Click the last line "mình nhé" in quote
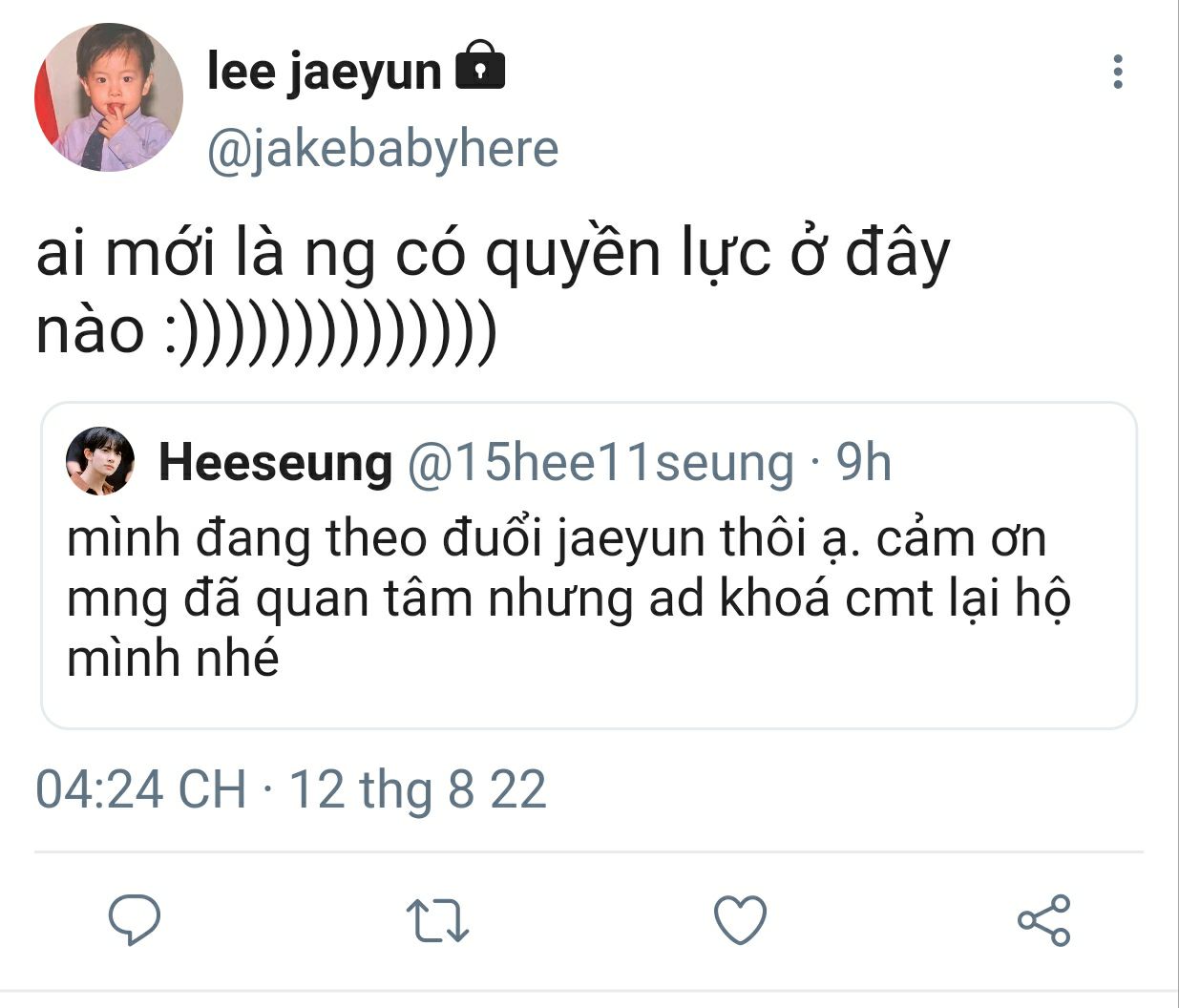 [x=173, y=659]
